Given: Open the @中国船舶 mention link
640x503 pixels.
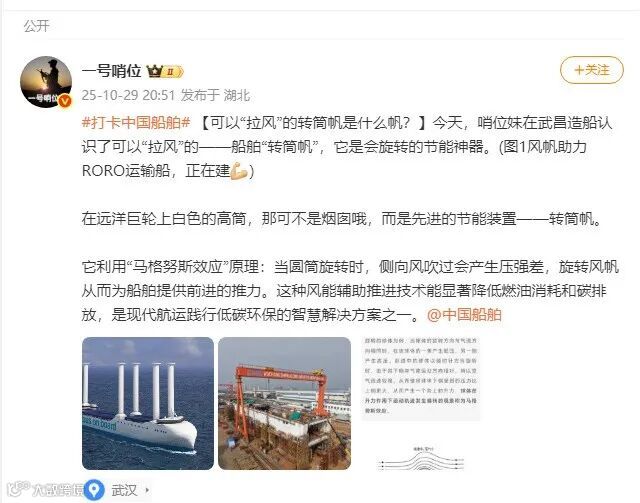Looking at the screenshot, I should pos(464,315).
